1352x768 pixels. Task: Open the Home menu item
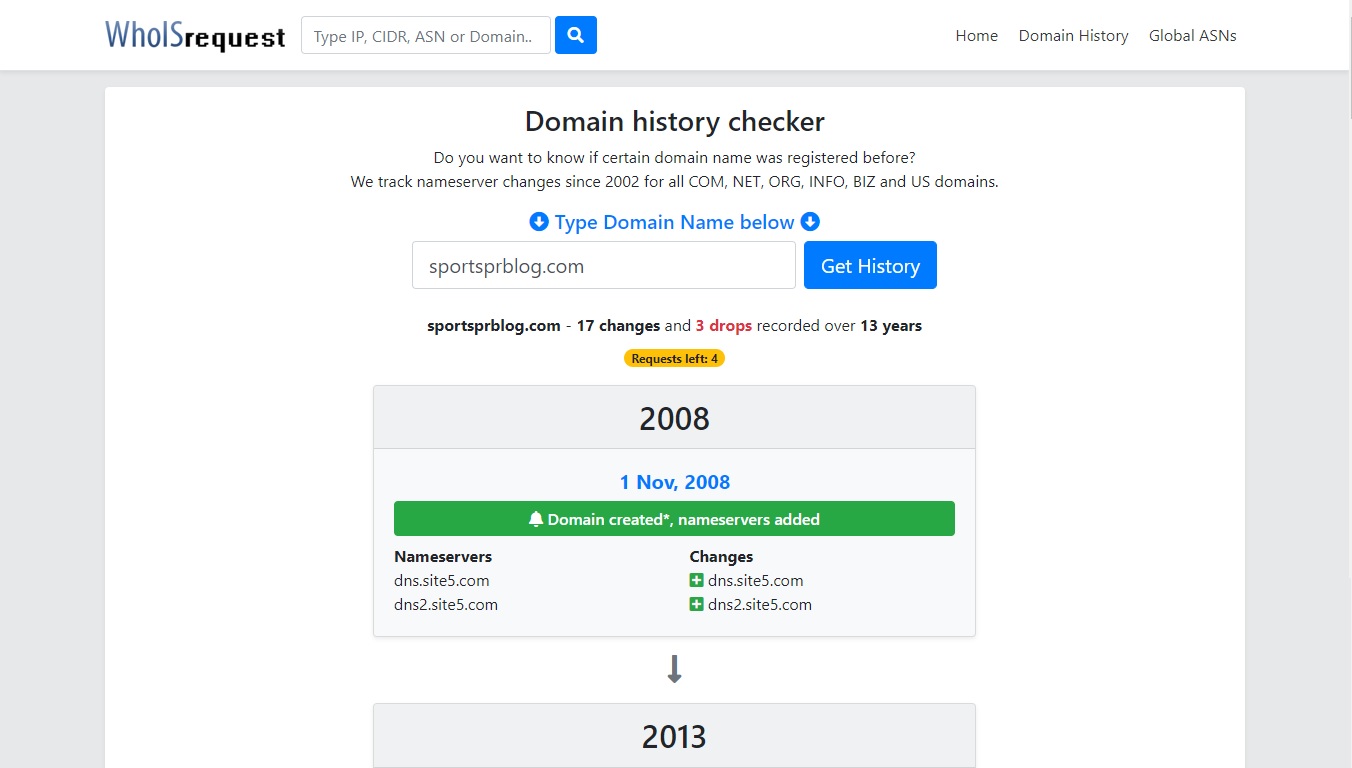(977, 35)
